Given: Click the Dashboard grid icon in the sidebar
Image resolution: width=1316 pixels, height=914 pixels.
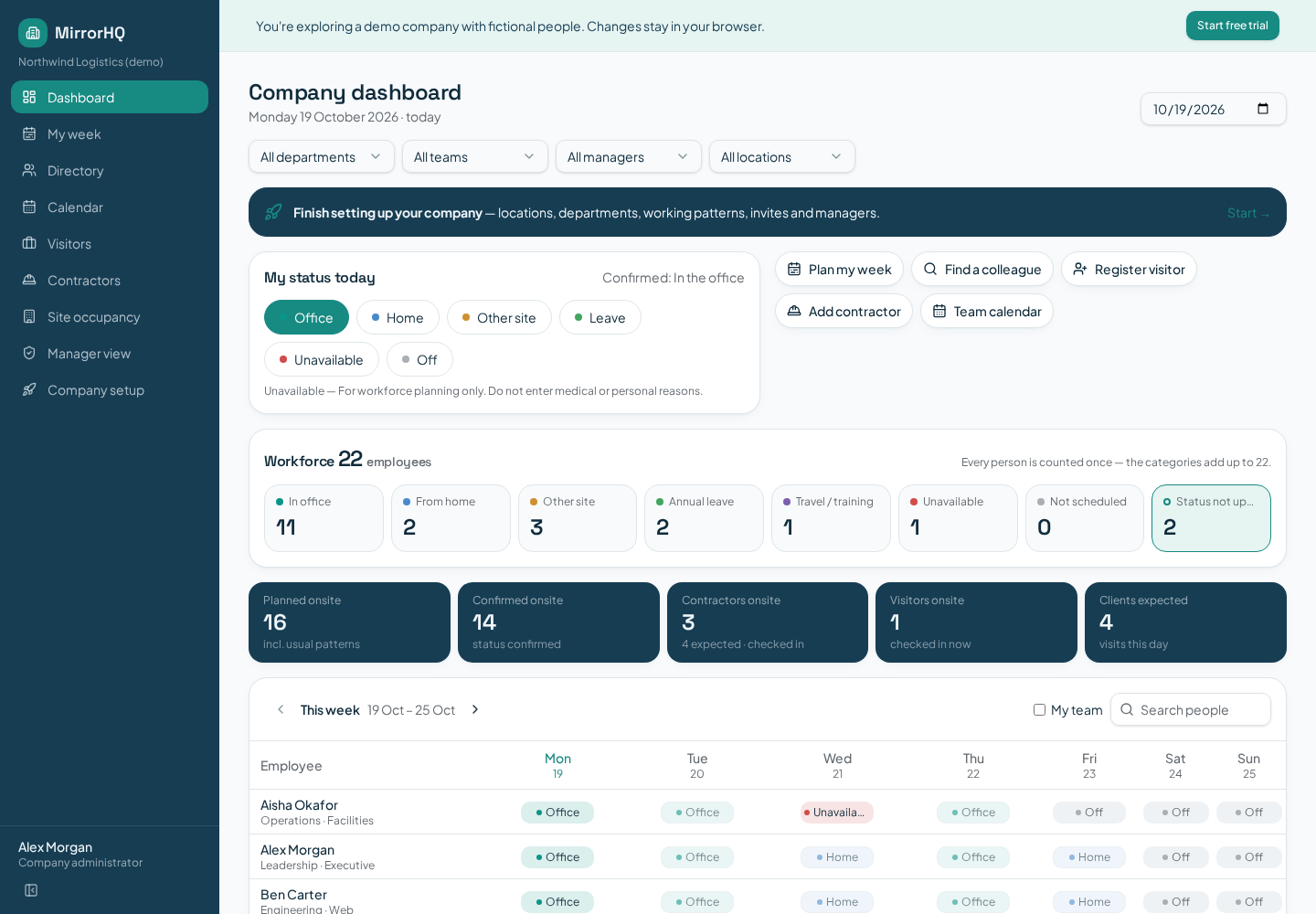Looking at the screenshot, I should click(x=29, y=97).
